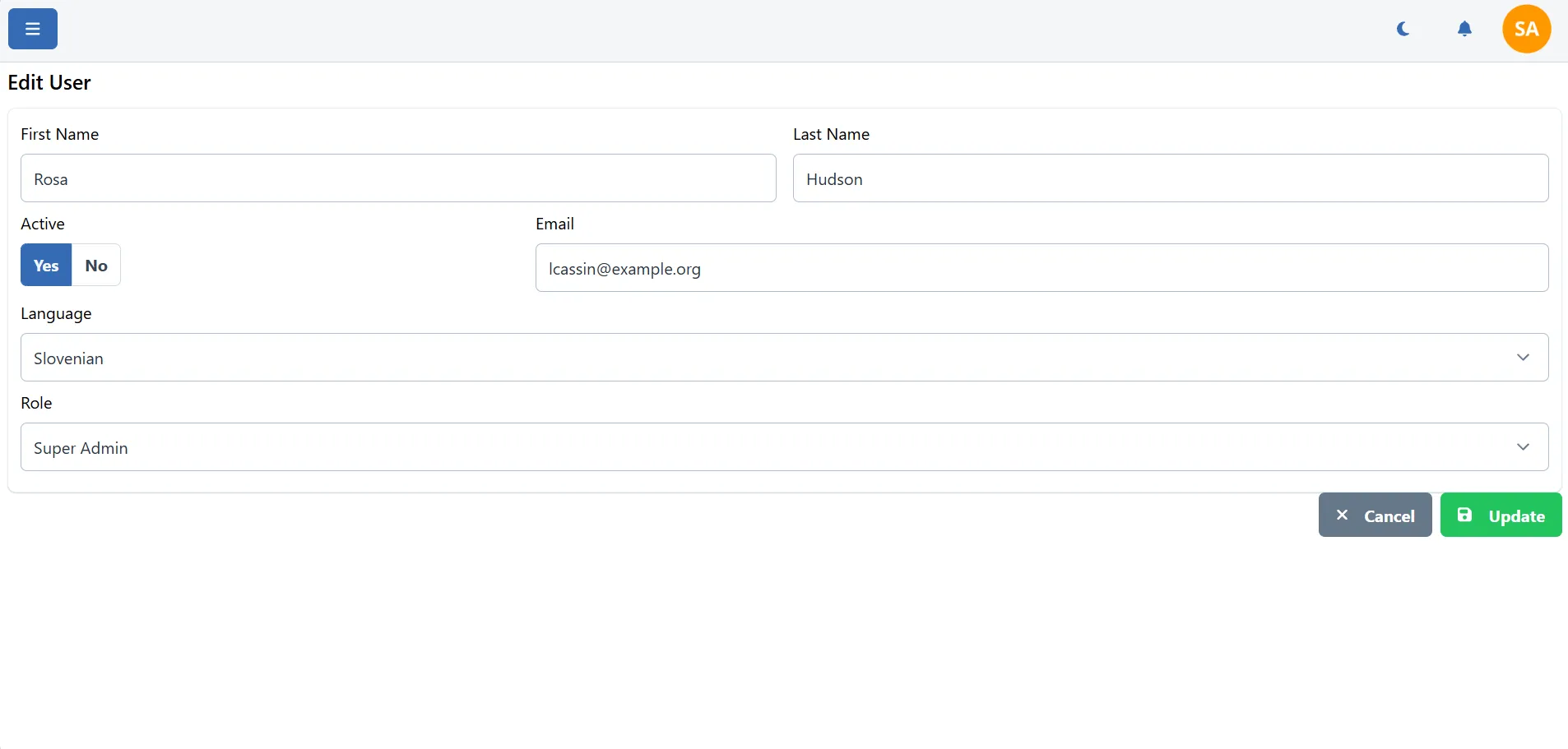Screen dimensions: 1568x749
Task: Switch to dark mode with moon icon
Action: pos(1403,29)
